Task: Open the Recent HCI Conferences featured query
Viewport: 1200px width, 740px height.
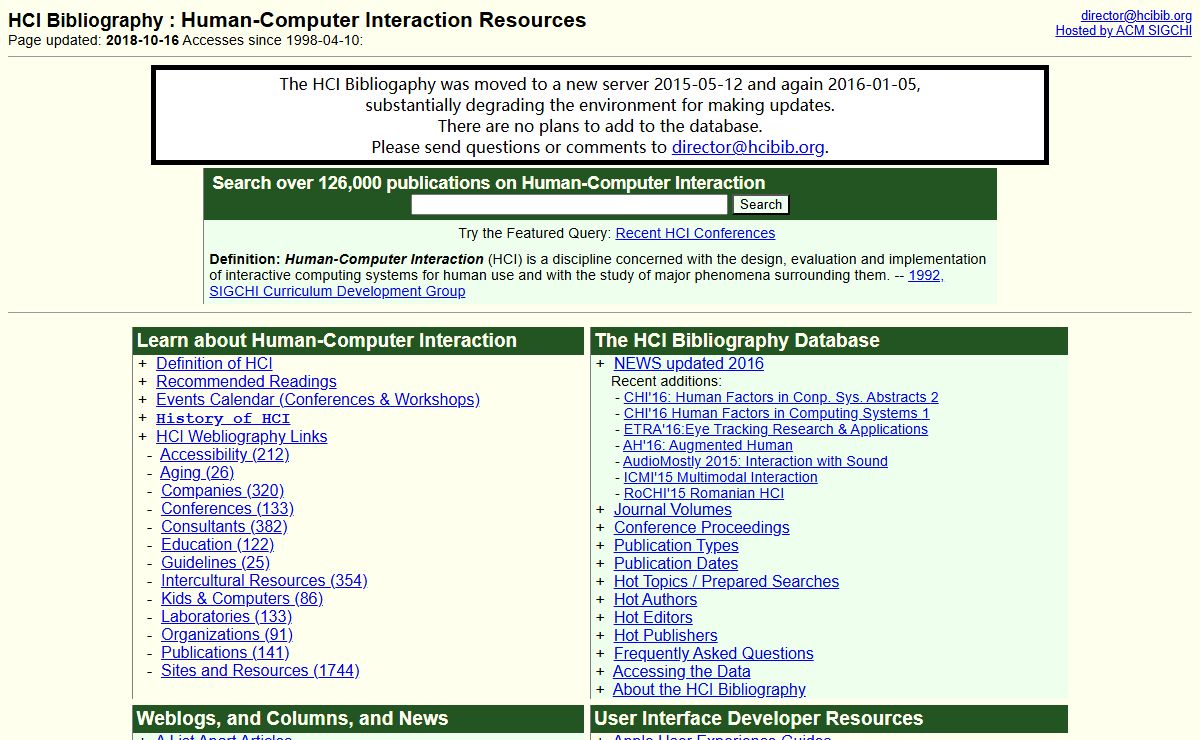Action: [x=695, y=233]
